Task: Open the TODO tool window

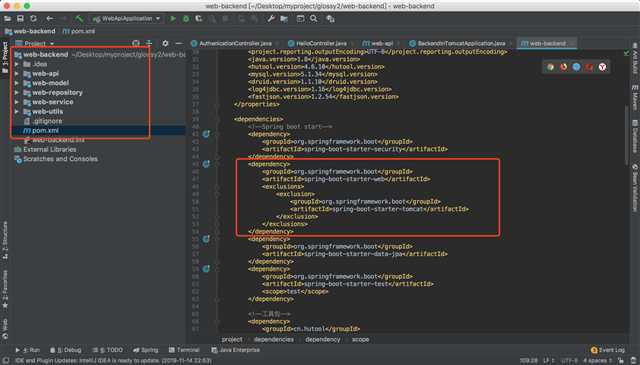Action: (x=108, y=350)
